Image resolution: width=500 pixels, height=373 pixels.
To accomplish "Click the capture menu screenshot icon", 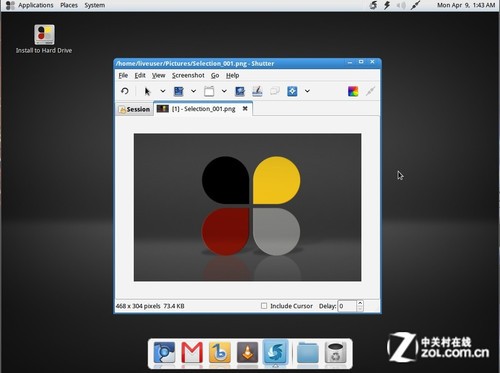I will point(240,91).
